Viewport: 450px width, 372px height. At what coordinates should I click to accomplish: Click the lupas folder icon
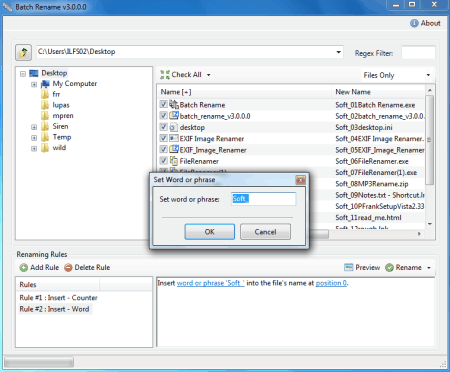coord(45,105)
